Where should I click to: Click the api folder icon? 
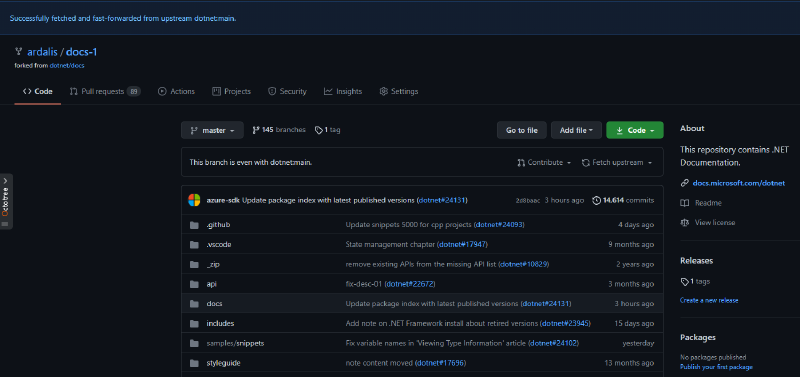[194, 284]
